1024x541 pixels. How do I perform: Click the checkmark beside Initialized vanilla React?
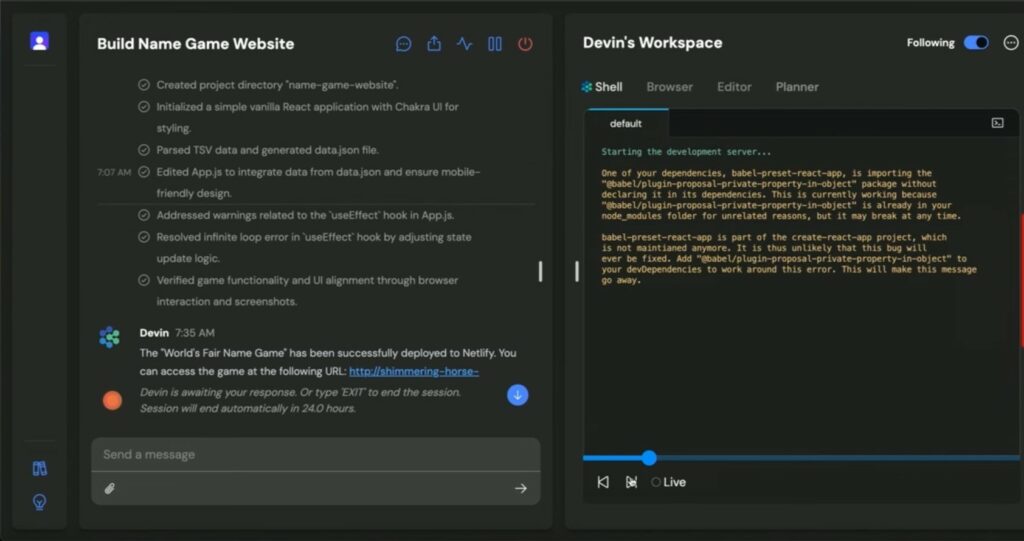tap(144, 107)
